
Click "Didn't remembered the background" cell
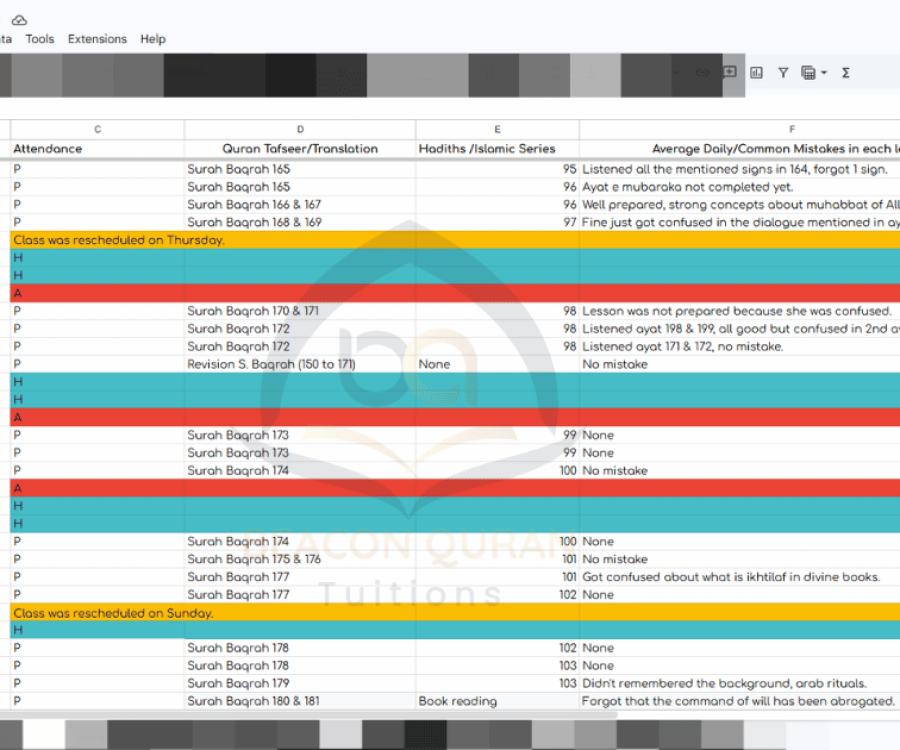[739, 683]
